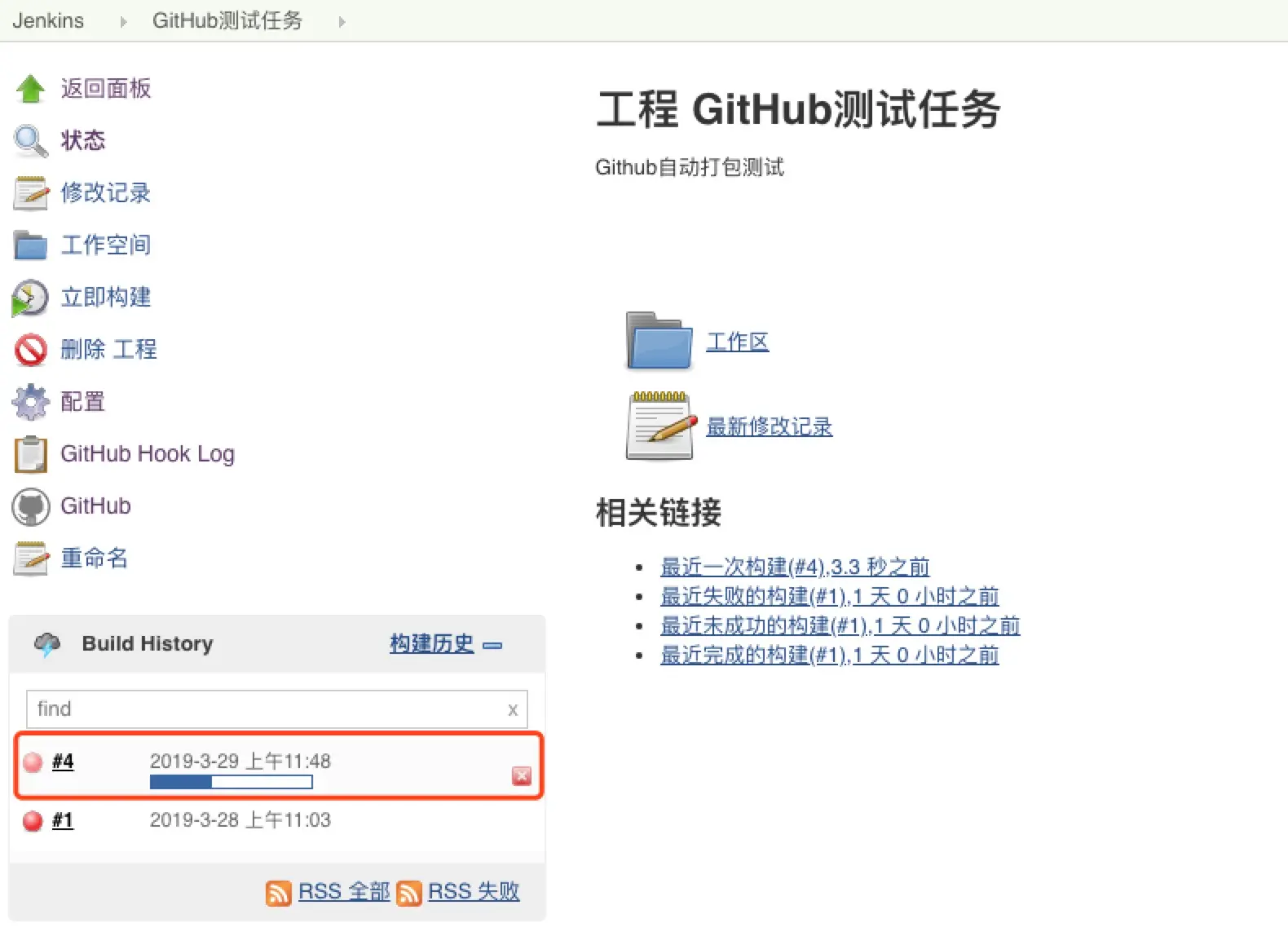Screen dimensions: 1288x936
Task: Open the RSS 全部 feed link
Action: [x=344, y=891]
